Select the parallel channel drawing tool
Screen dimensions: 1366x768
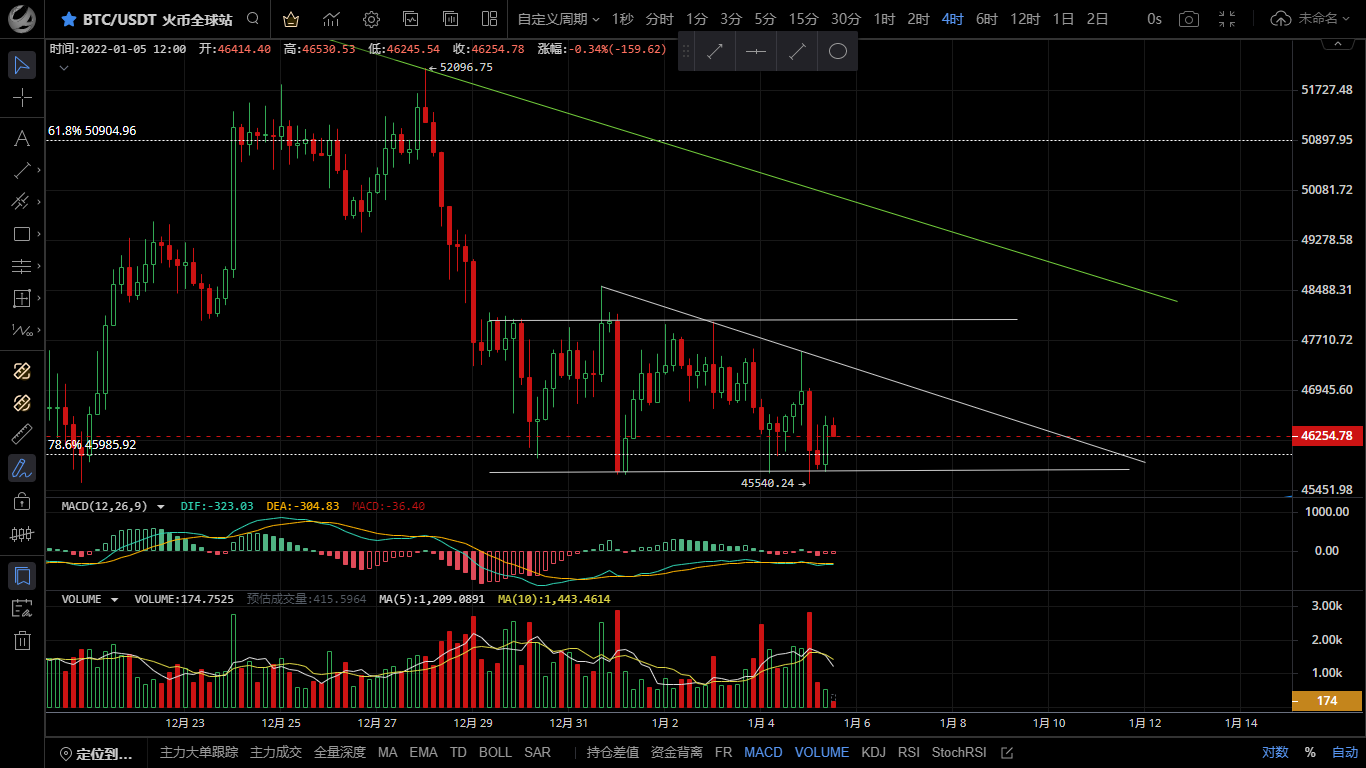coord(22,202)
